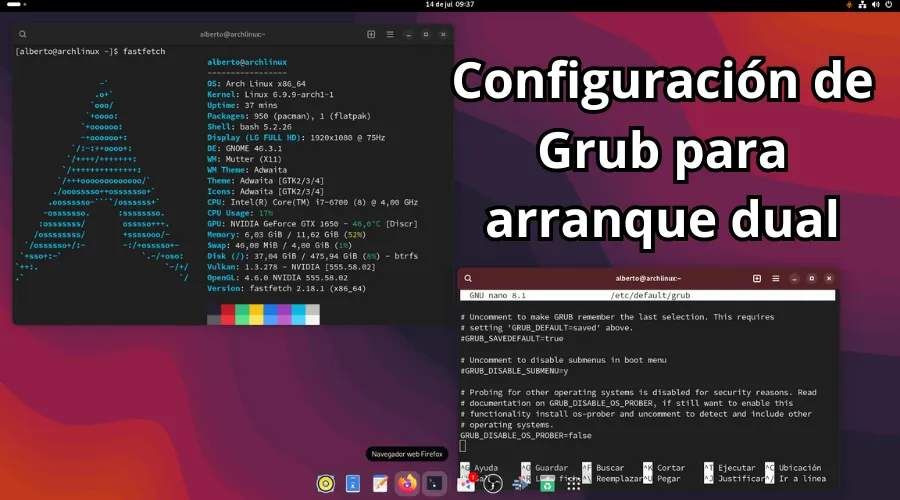The width and height of the screenshot is (900, 500).
Task: Open the Terminal icon in the dock
Action: tap(434, 483)
